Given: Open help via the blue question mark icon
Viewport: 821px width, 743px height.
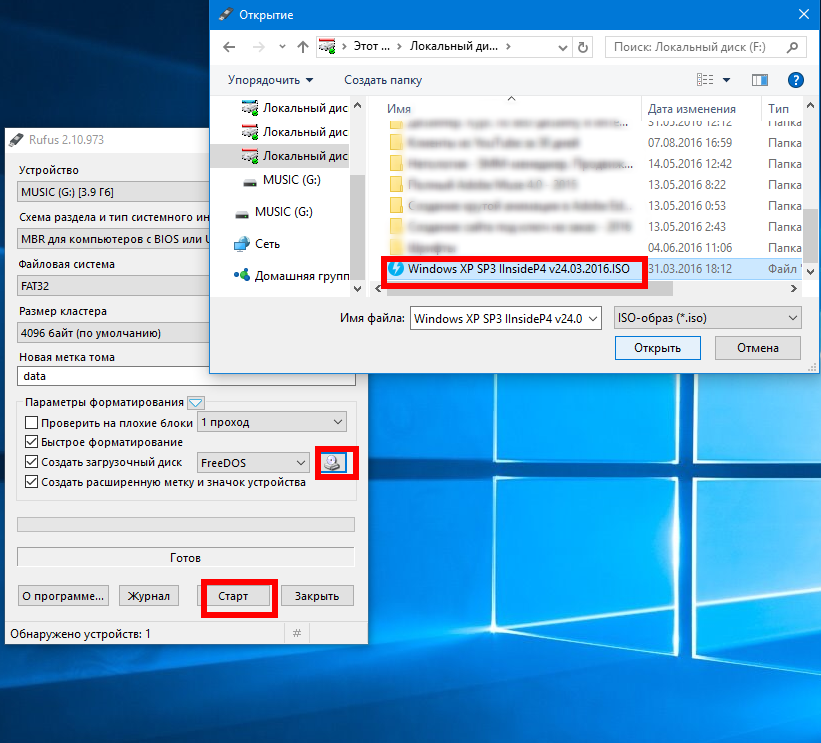Looking at the screenshot, I should 795,80.
